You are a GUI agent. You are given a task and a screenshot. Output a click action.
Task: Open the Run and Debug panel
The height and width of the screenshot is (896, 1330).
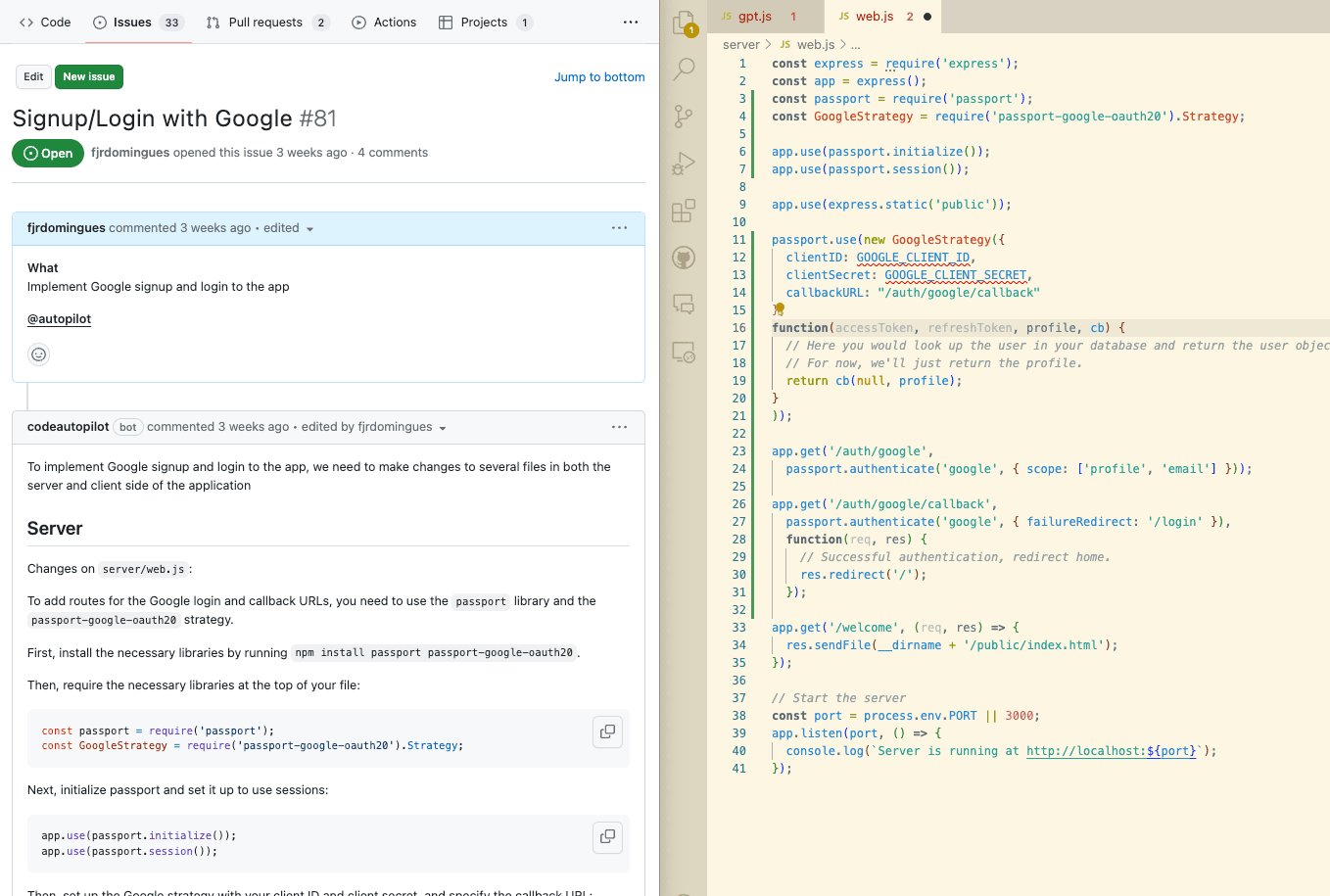point(685,163)
